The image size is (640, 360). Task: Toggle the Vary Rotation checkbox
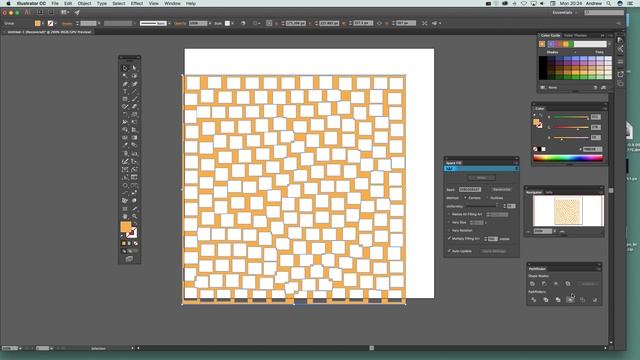coord(449,231)
